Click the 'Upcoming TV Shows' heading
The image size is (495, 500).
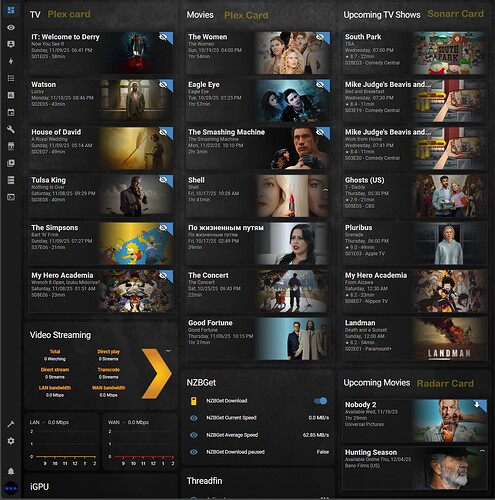(382, 15)
